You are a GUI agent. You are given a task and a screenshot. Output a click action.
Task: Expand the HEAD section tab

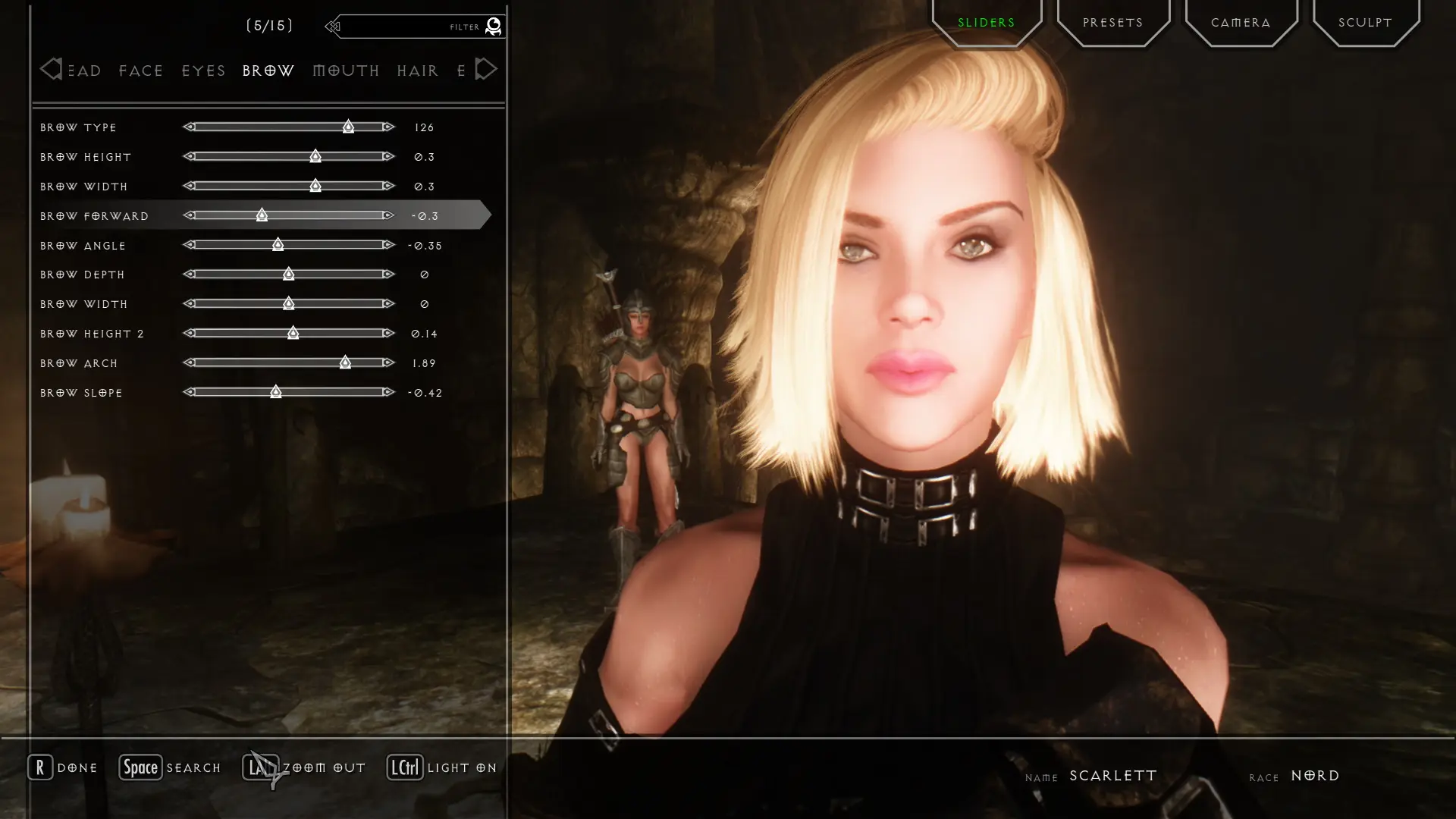pyautogui.click(x=84, y=70)
